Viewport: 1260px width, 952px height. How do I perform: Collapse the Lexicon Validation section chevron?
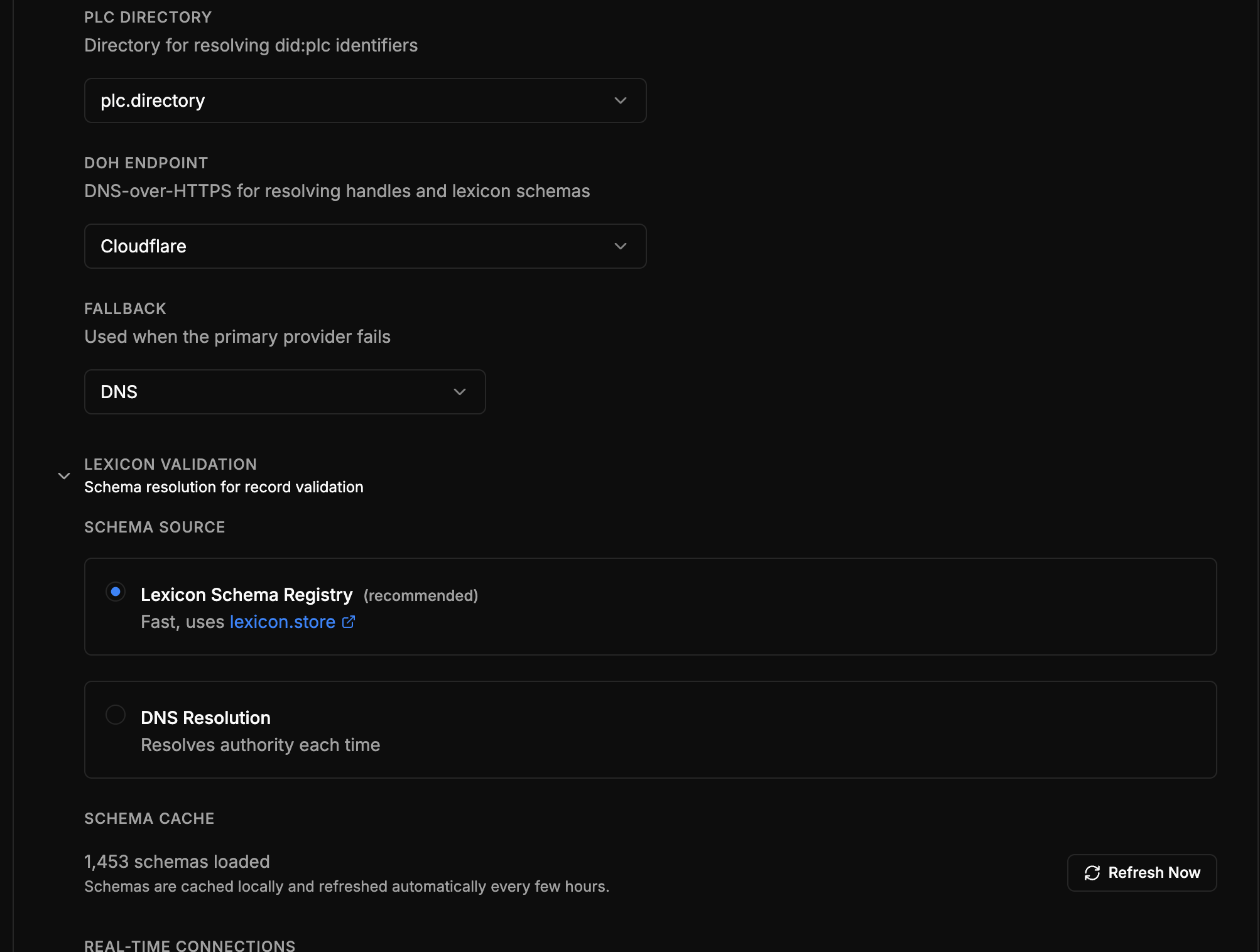(64, 476)
